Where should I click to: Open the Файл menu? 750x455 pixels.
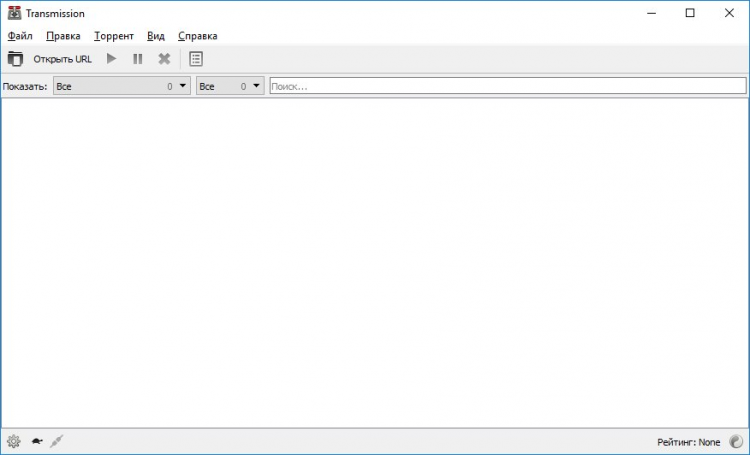(20, 36)
